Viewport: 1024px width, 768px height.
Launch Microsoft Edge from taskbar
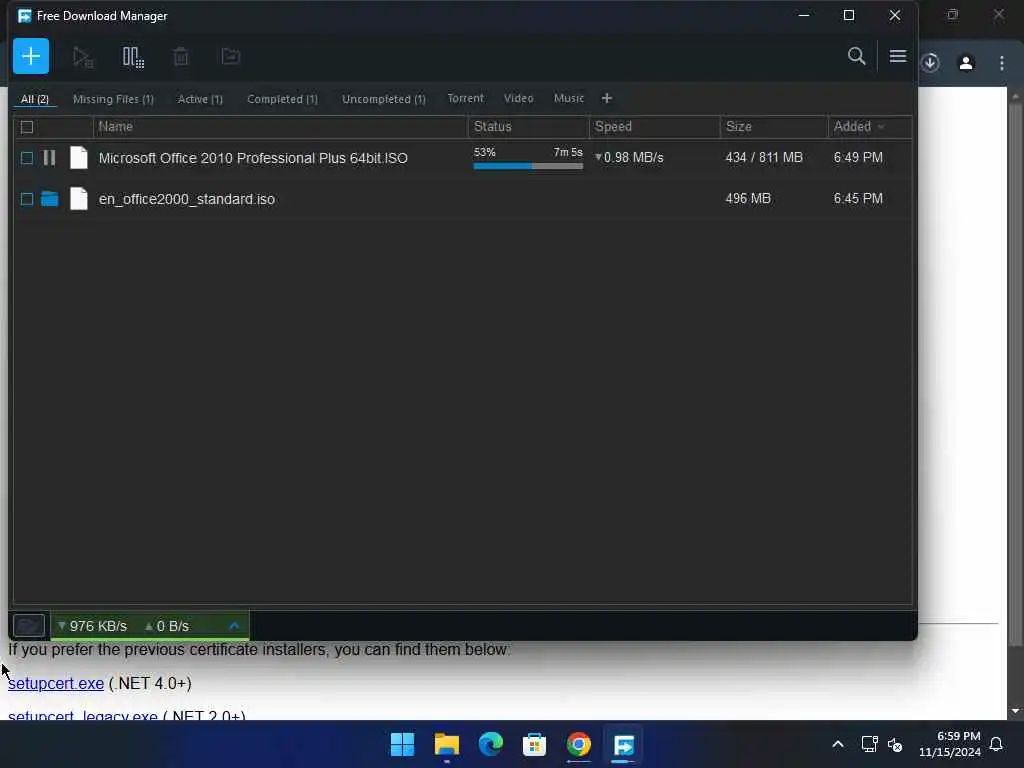coord(490,744)
